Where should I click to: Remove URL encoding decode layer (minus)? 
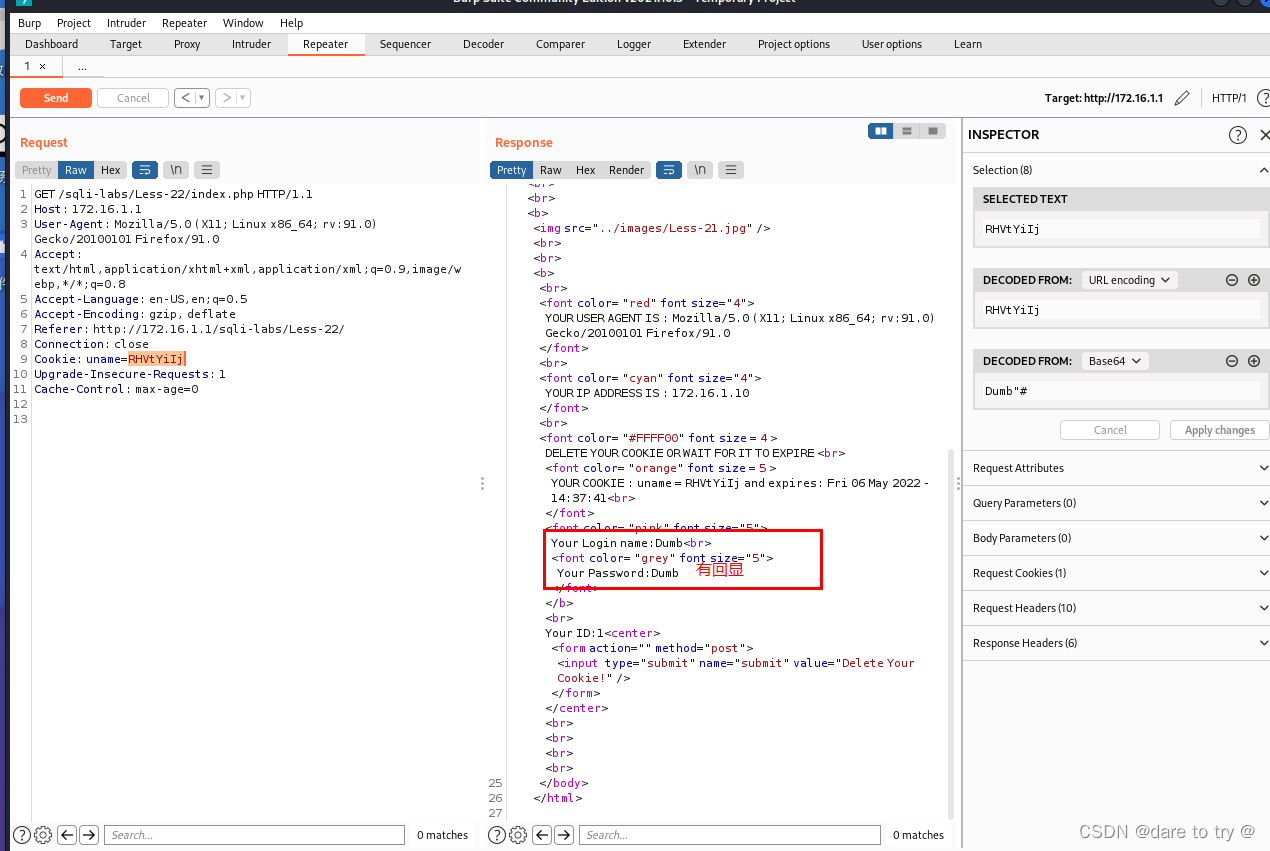1232,280
